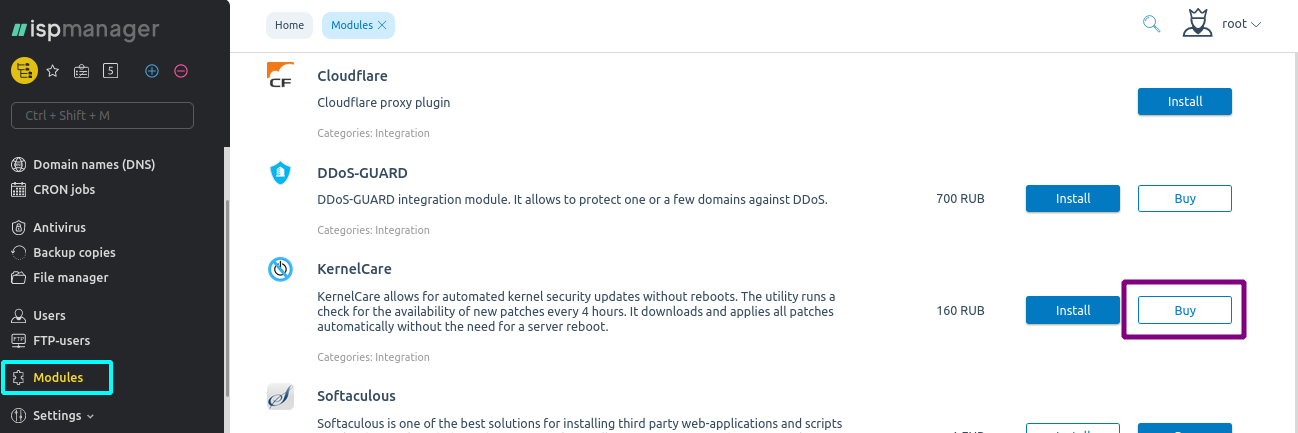Select Modules in the sidebar menu
Screen dimensions: 1298x433
57,378
